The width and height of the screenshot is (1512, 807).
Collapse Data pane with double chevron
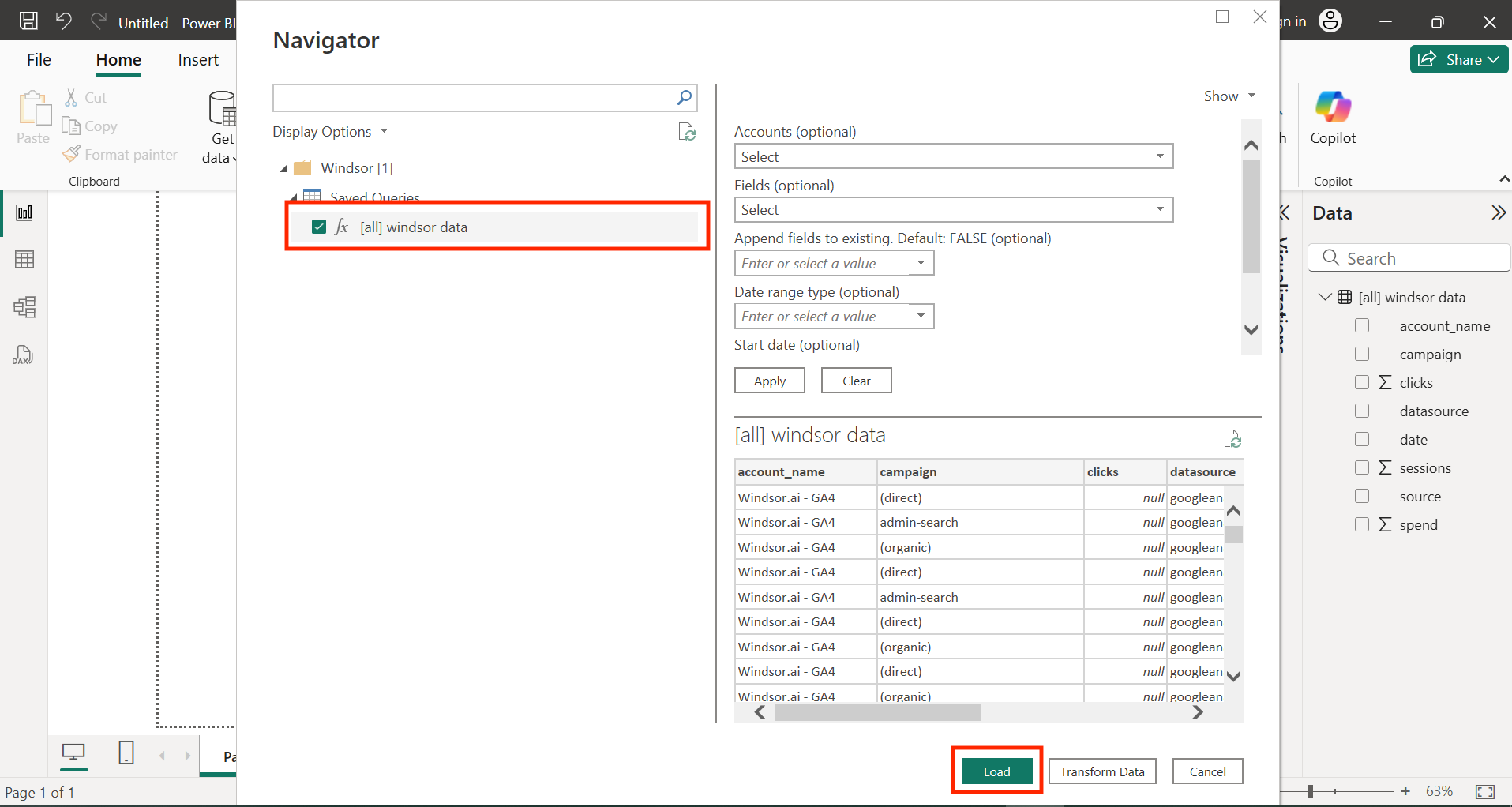(1498, 213)
